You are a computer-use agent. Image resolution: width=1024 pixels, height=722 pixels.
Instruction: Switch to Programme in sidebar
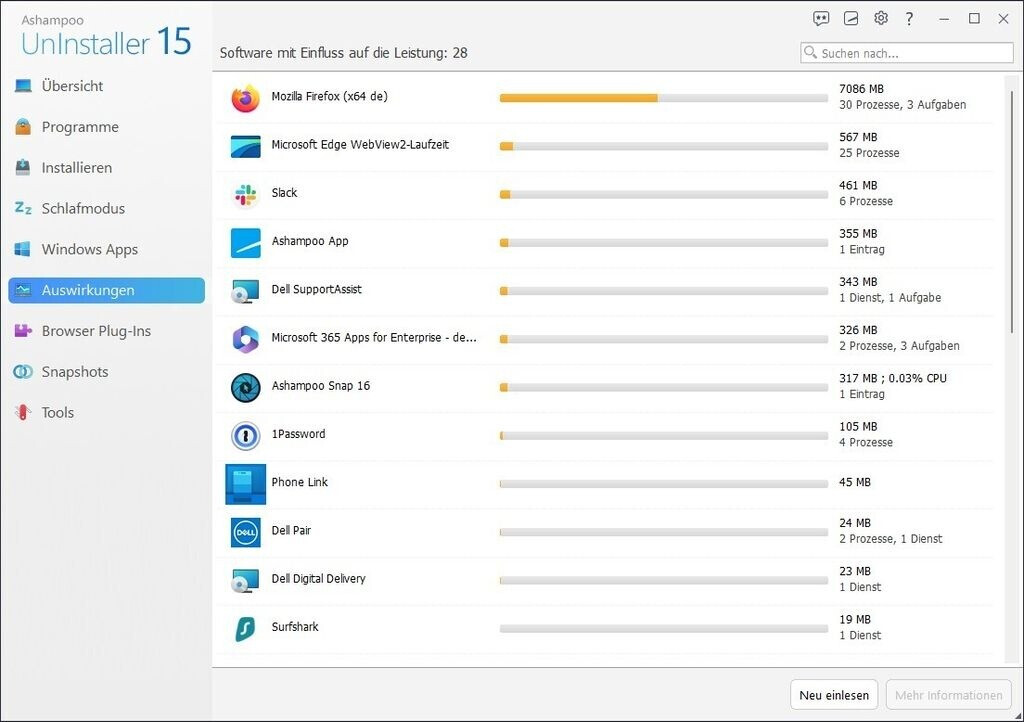pyautogui.click(x=80, y=127)
